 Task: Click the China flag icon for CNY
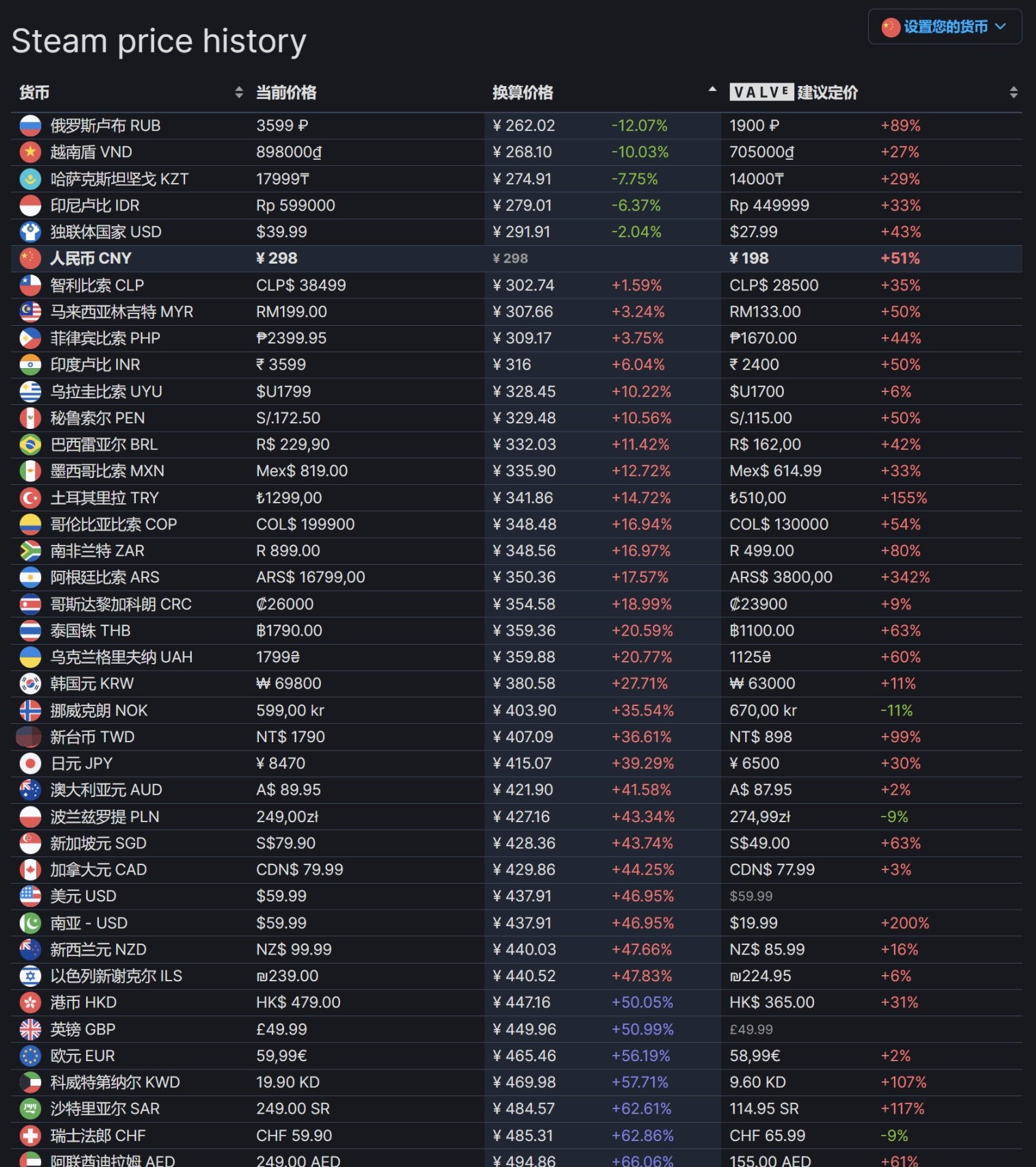coord(30,258)
